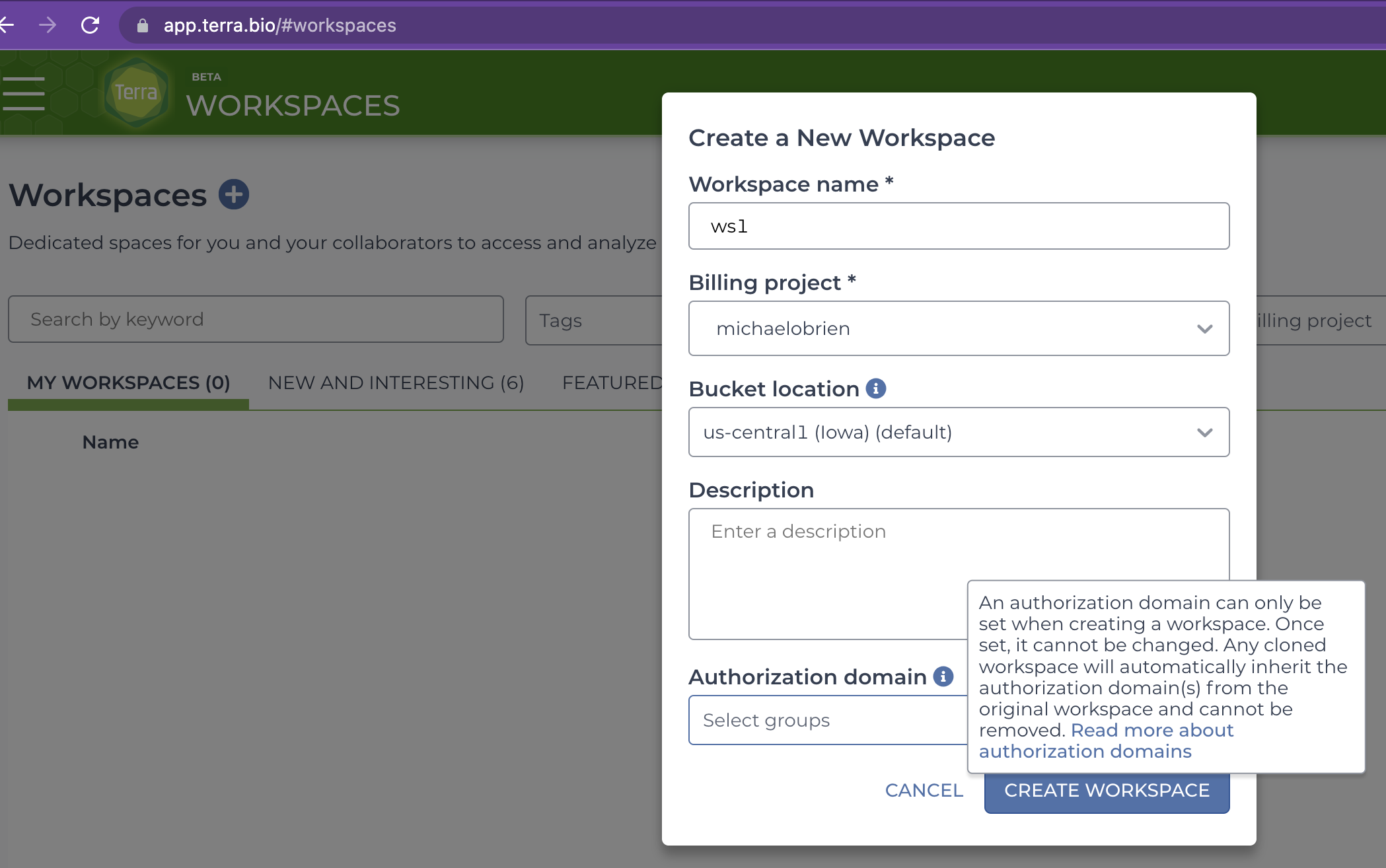Switch to the NEW AND INTERESTING tab

pyautogui.click(x=395, y=382)
